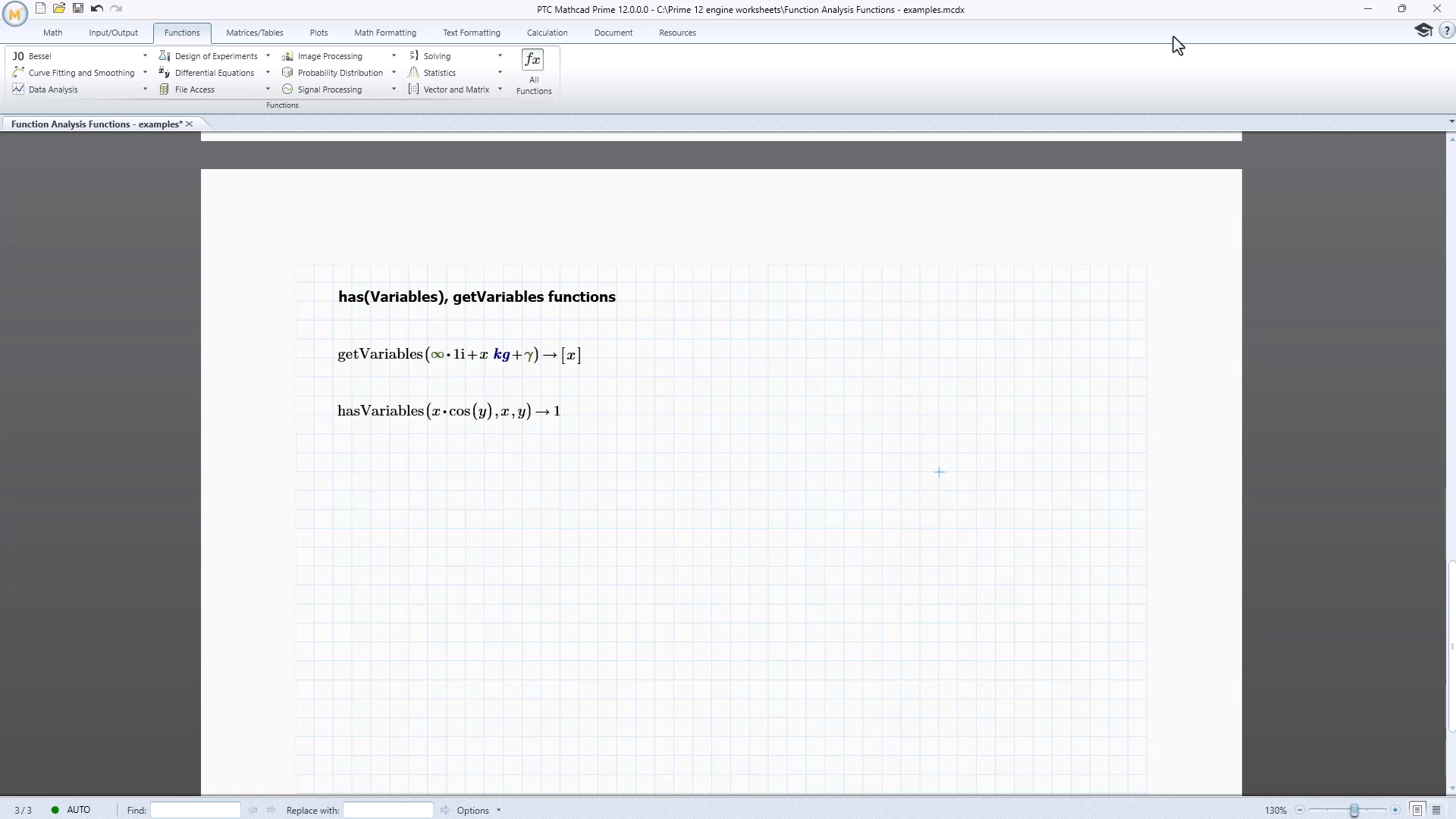Expand the File Access dropdown
Screen dimensions: 1456x819
pos(268,89)
